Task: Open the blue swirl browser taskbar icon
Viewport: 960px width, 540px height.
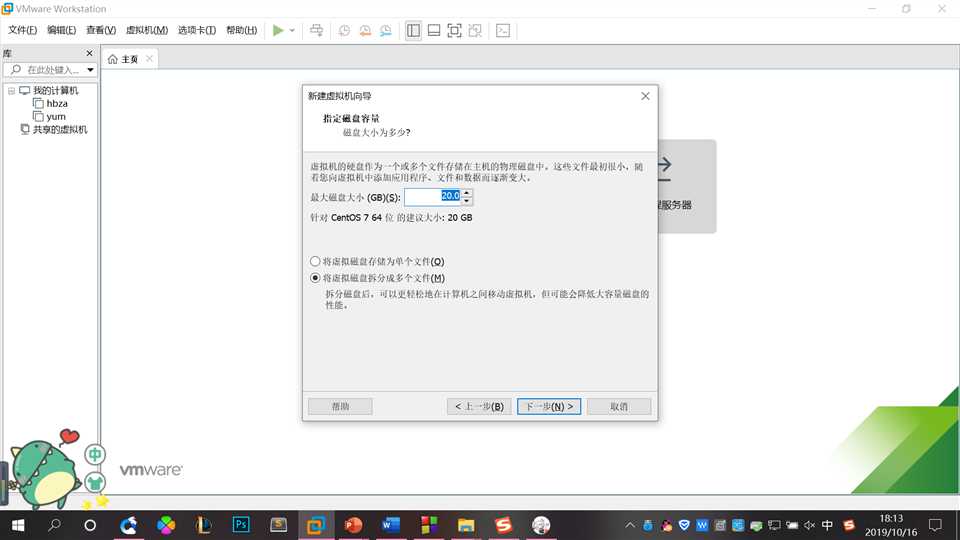Action: (x=129, y=525)
